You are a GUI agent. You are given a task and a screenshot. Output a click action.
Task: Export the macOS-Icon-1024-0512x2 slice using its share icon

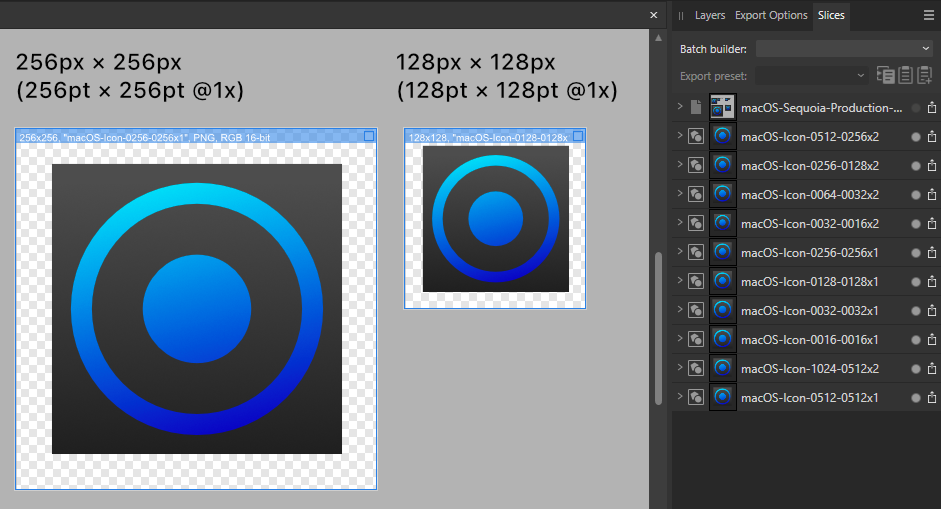(x=931, y=369)
